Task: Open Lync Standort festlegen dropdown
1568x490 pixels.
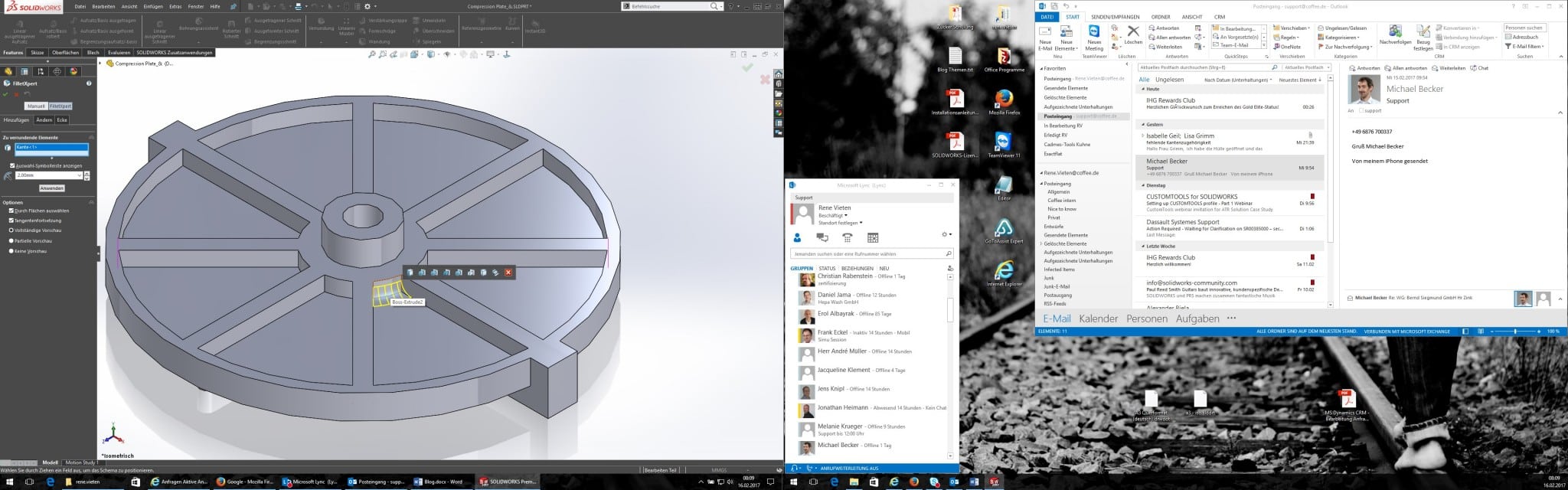Action: (841, 223)
